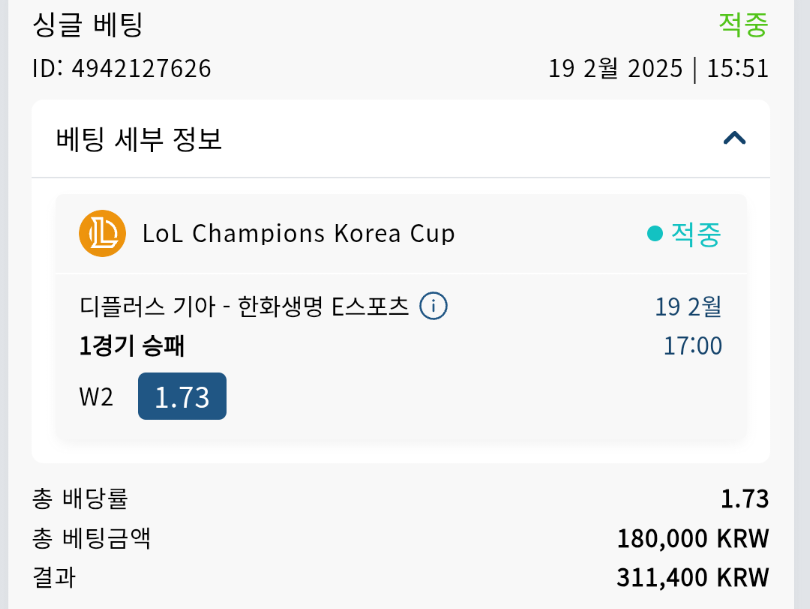Click the 싱글 베팅 title
The width and height of the screenshot is (810, 609).
coord(88,24)
